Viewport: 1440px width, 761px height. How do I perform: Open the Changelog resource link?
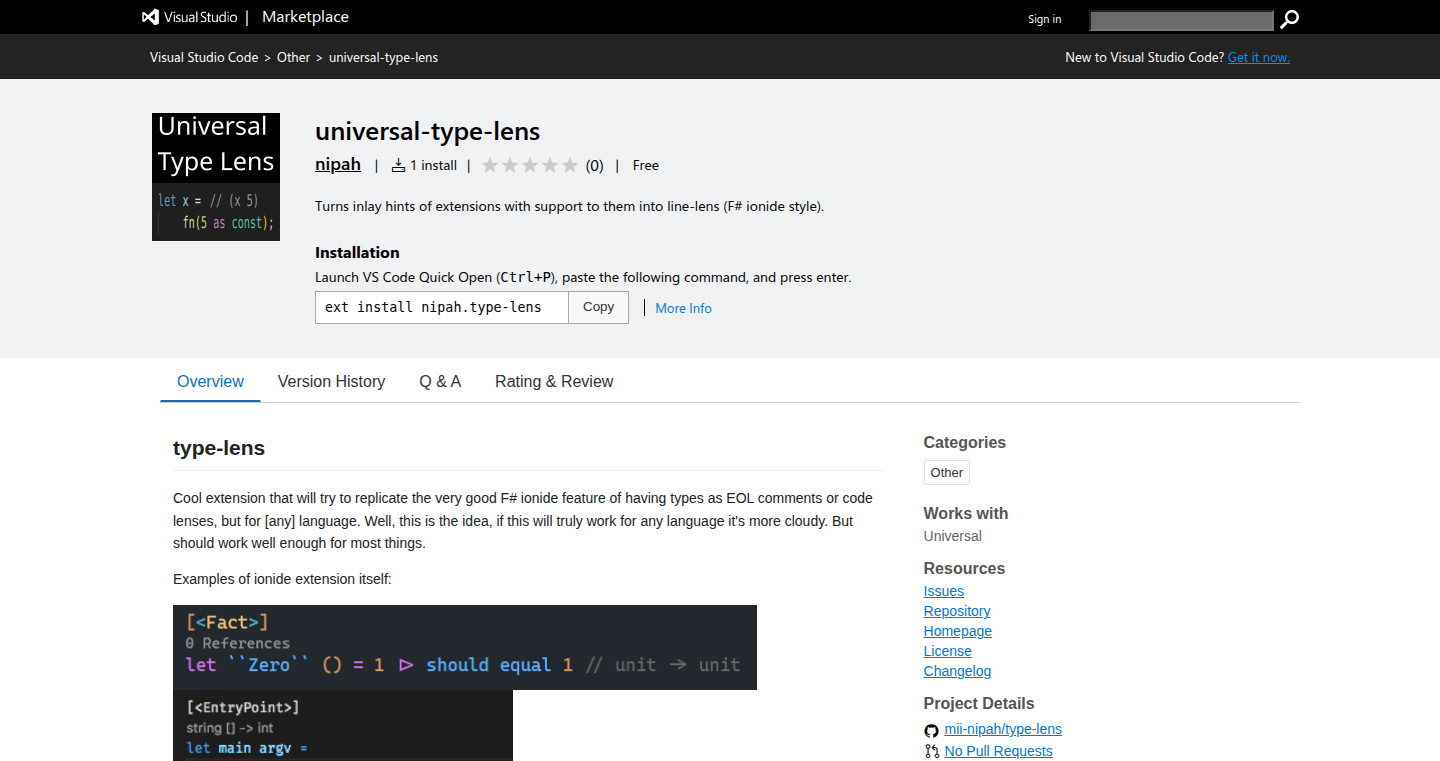(958, 671)
